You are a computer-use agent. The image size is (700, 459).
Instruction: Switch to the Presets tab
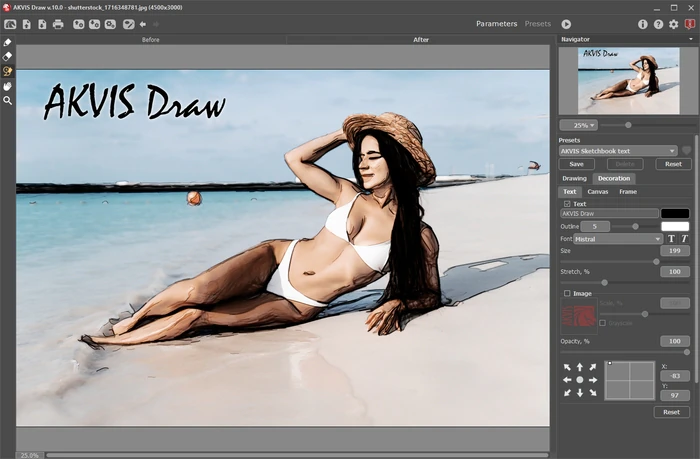pyautogui.click(x=538, y=24)
